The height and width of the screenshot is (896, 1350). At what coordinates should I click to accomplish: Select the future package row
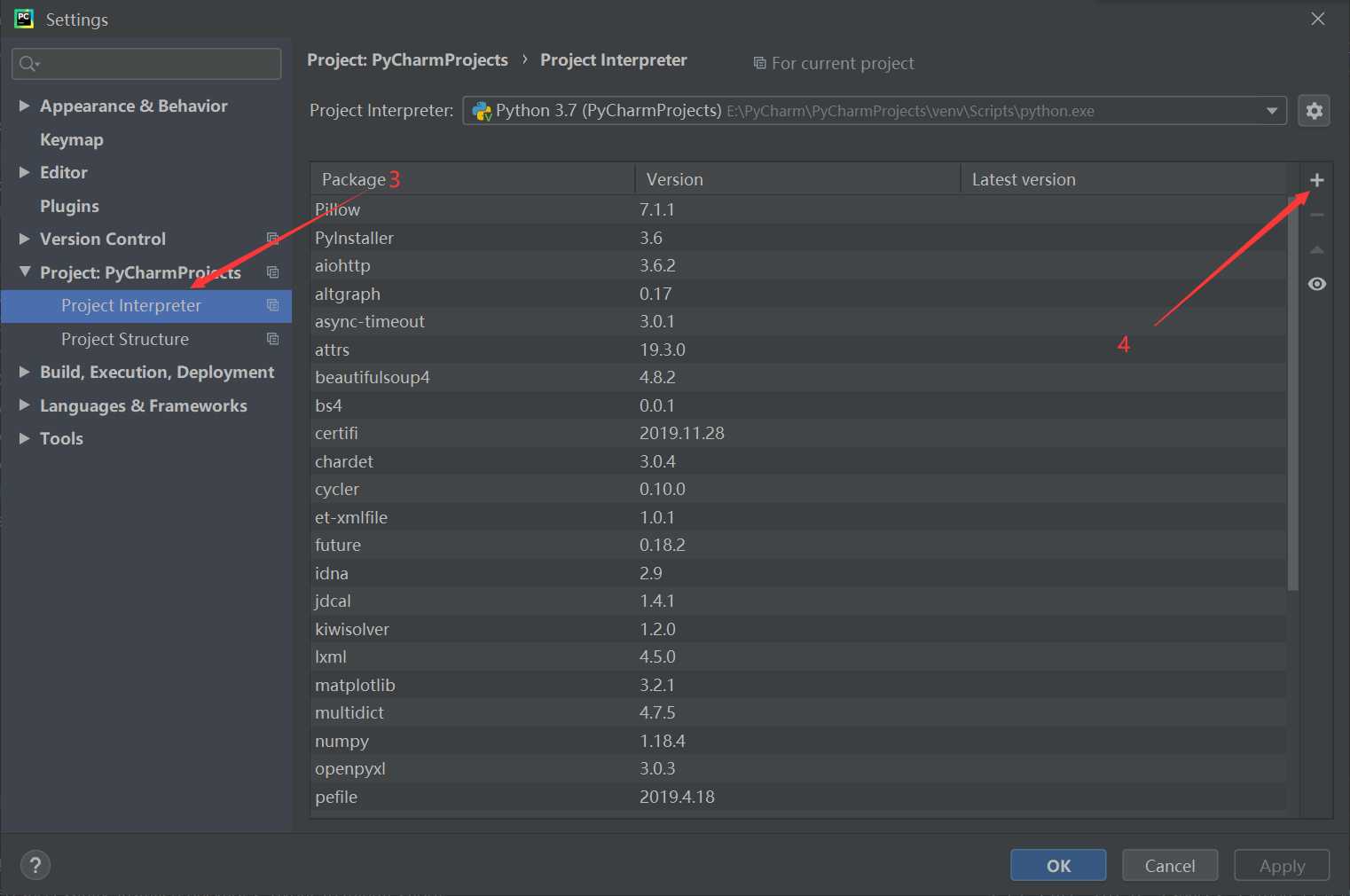point(798,545)
